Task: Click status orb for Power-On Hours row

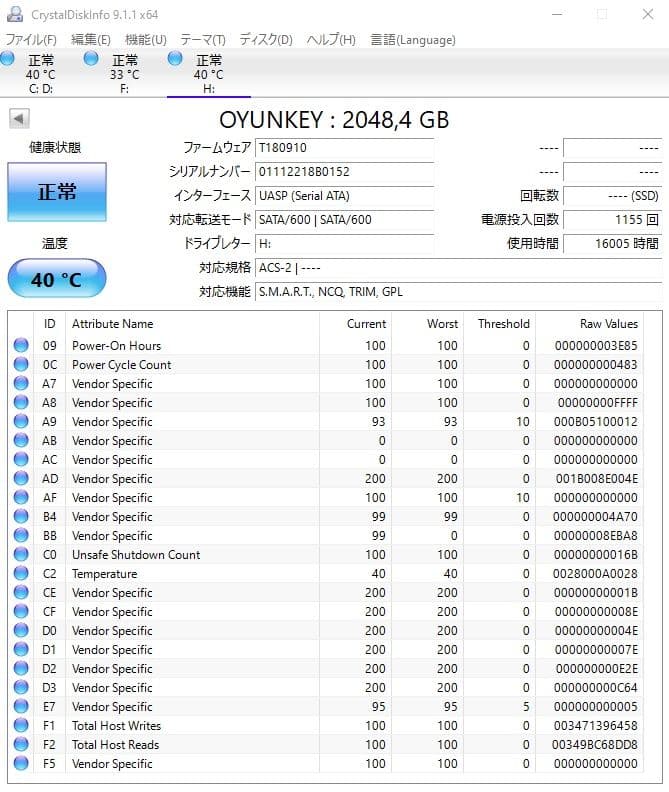Action: point(21,345)
